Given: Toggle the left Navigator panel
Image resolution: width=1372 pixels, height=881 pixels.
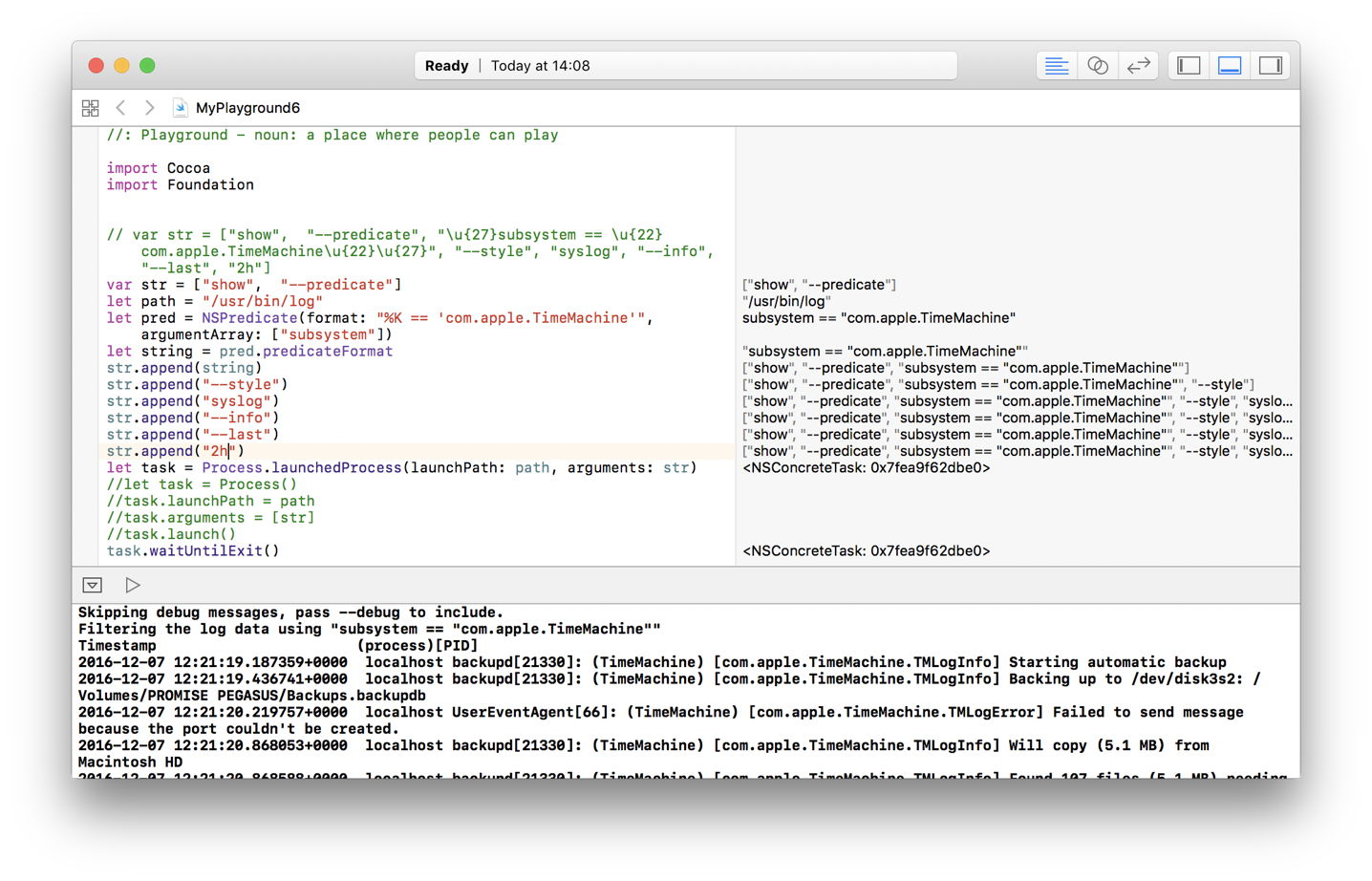Looking at the screenshot, I should click(1188, 66).
